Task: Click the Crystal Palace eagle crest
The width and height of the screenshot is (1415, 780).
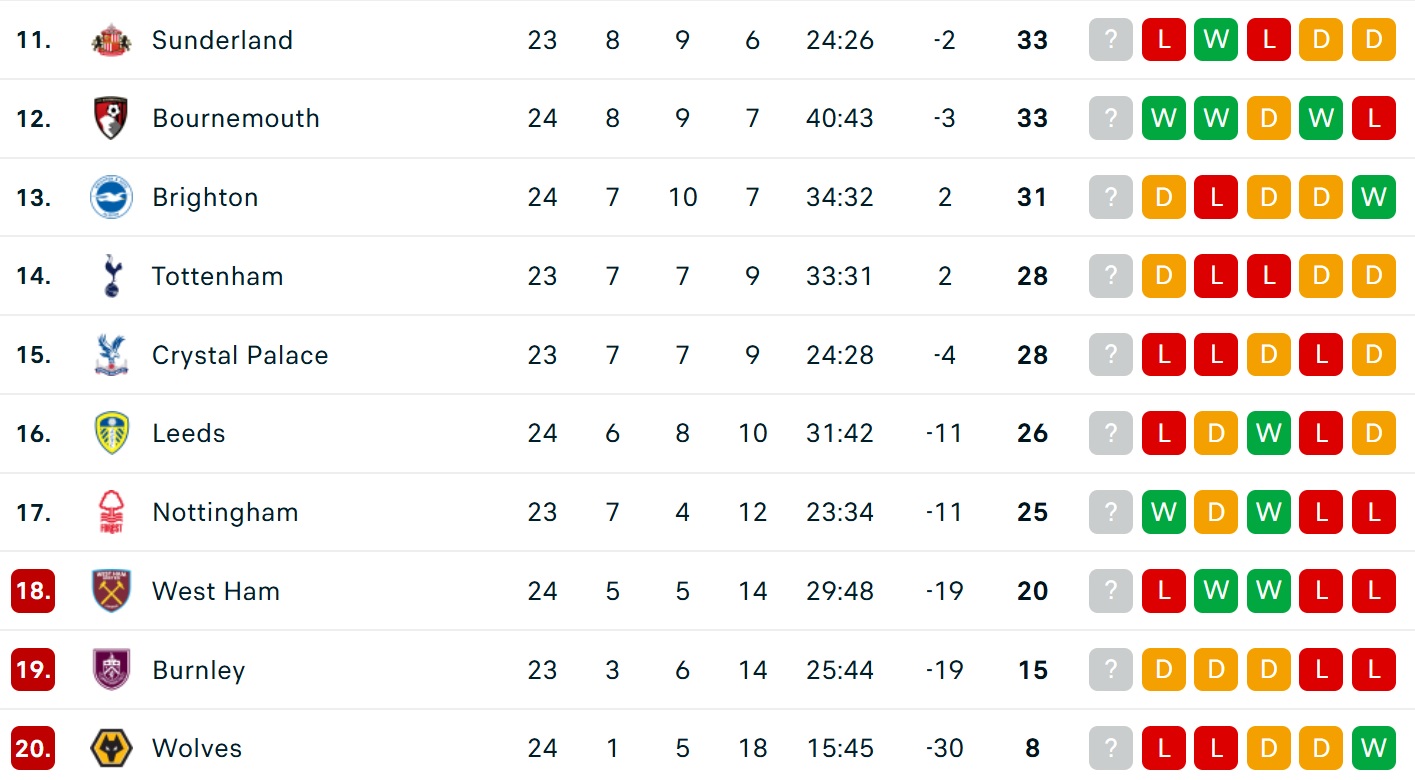Action: click(x=111, y=355)
